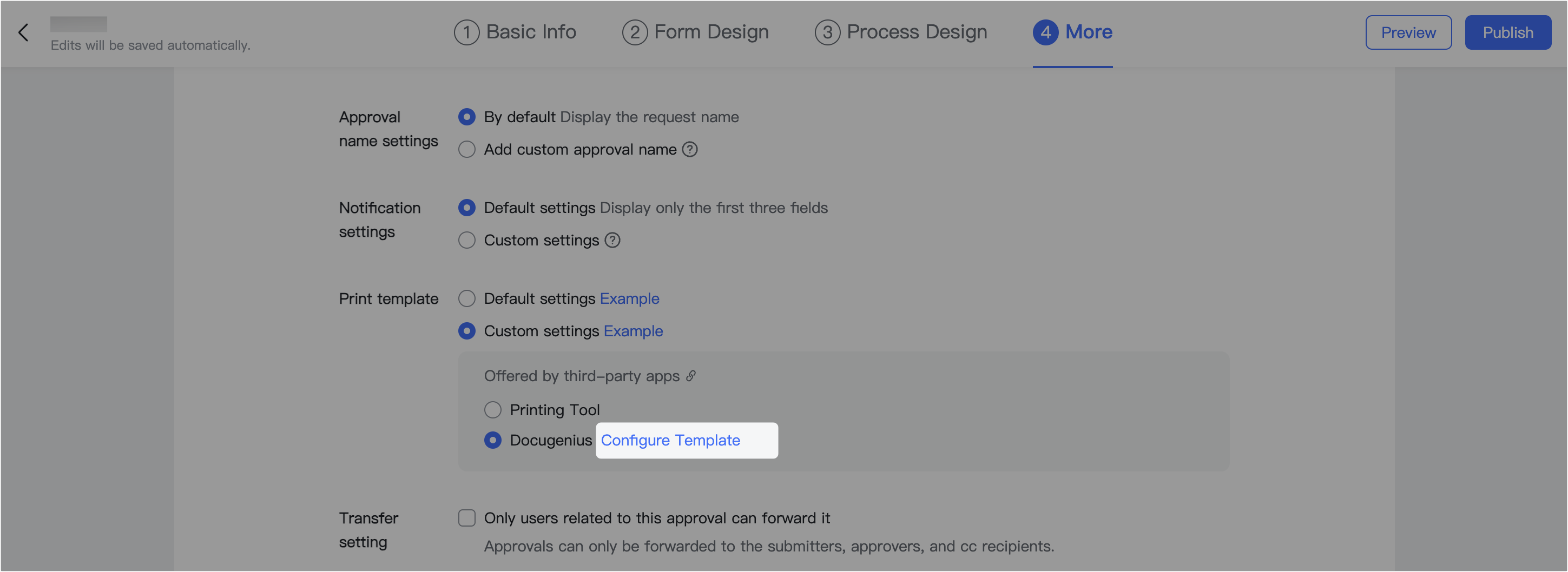Select print template Default settings radio
Image resolution: width=1568 pixels, height=572 pixels.
467,299
